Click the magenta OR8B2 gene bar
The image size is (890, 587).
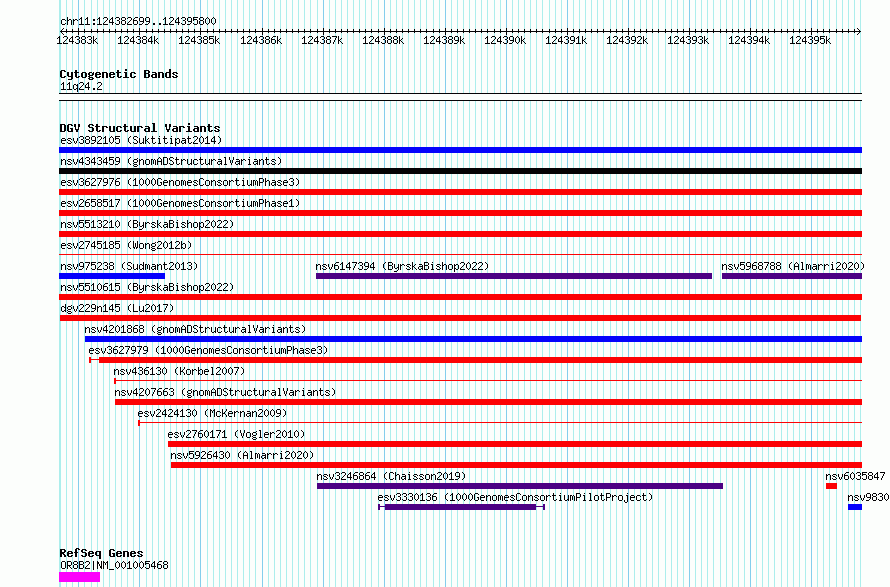click(x=79, y=577)
